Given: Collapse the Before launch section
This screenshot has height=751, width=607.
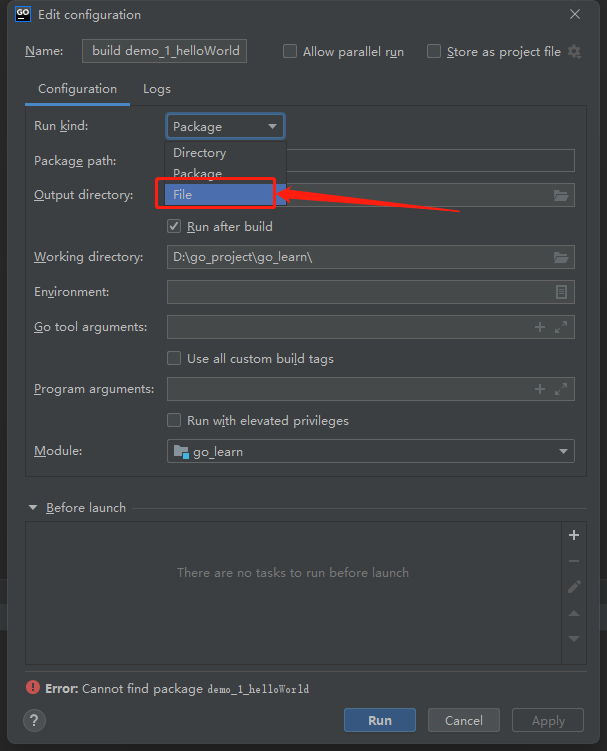Looking at the screenshot, I should point(33,507).
